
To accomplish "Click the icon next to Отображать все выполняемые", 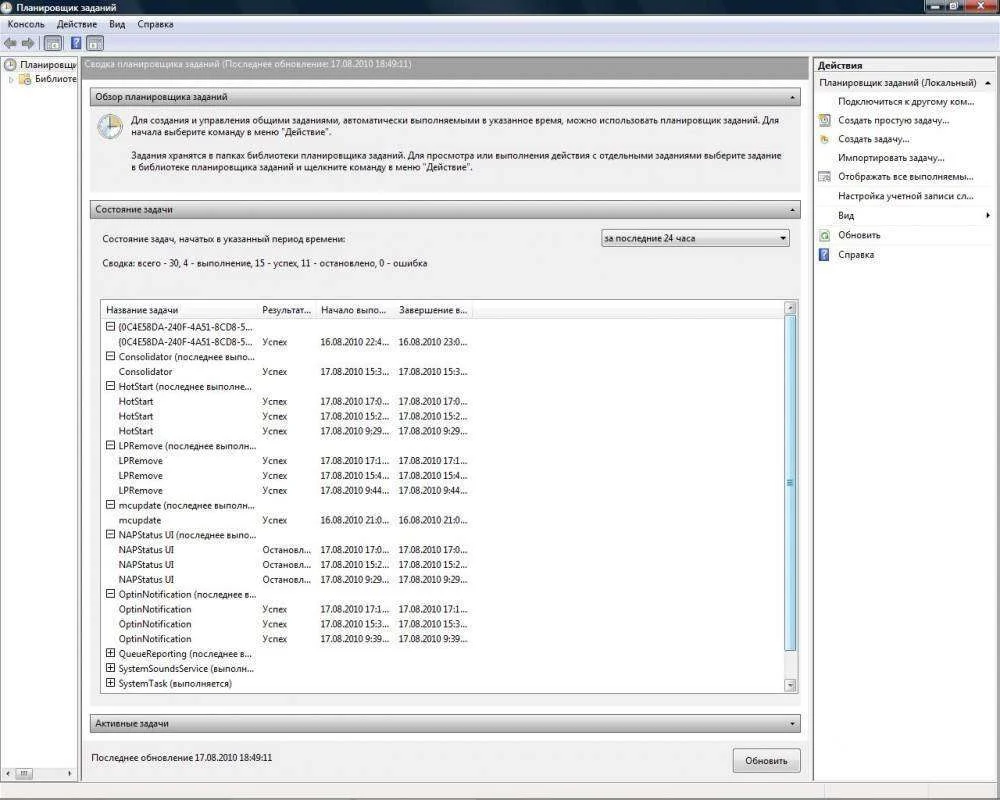I will (x=825, y=177).
